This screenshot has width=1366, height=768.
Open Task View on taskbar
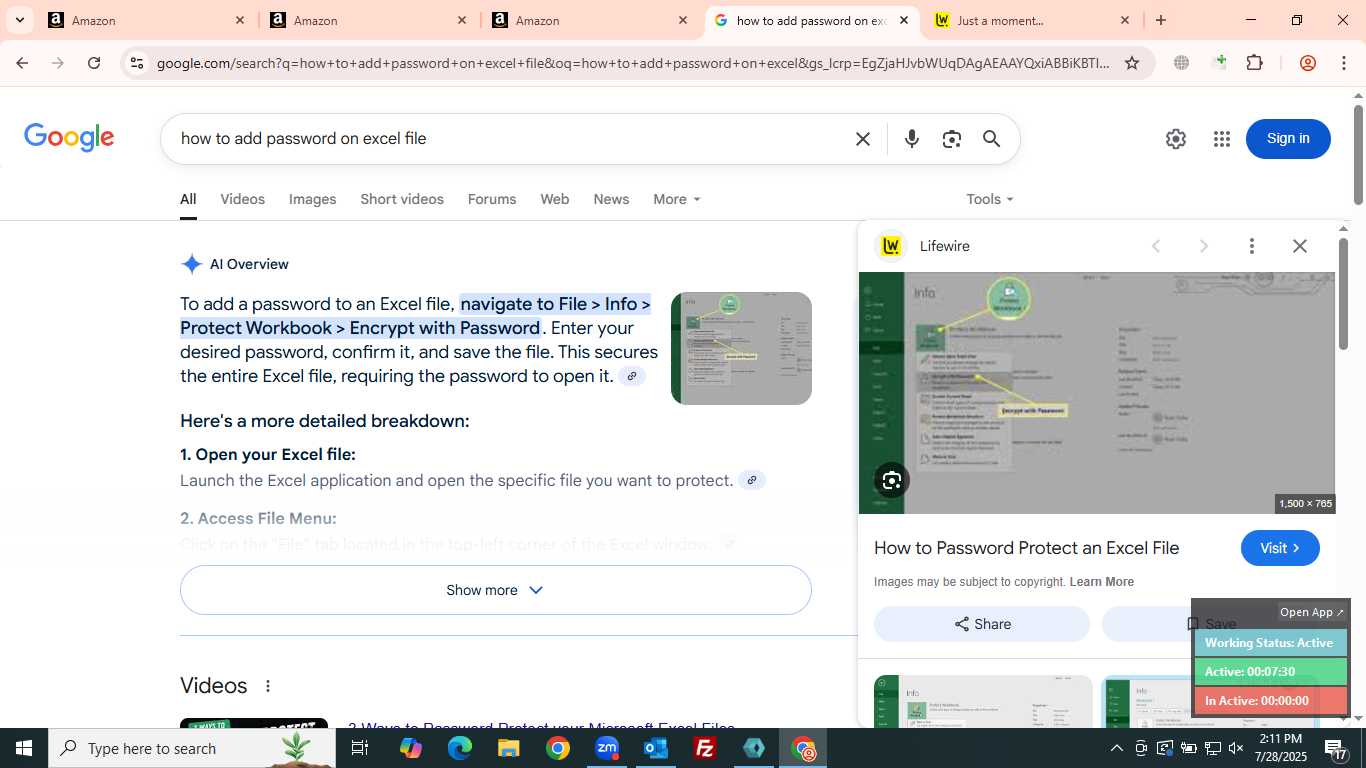360,748
